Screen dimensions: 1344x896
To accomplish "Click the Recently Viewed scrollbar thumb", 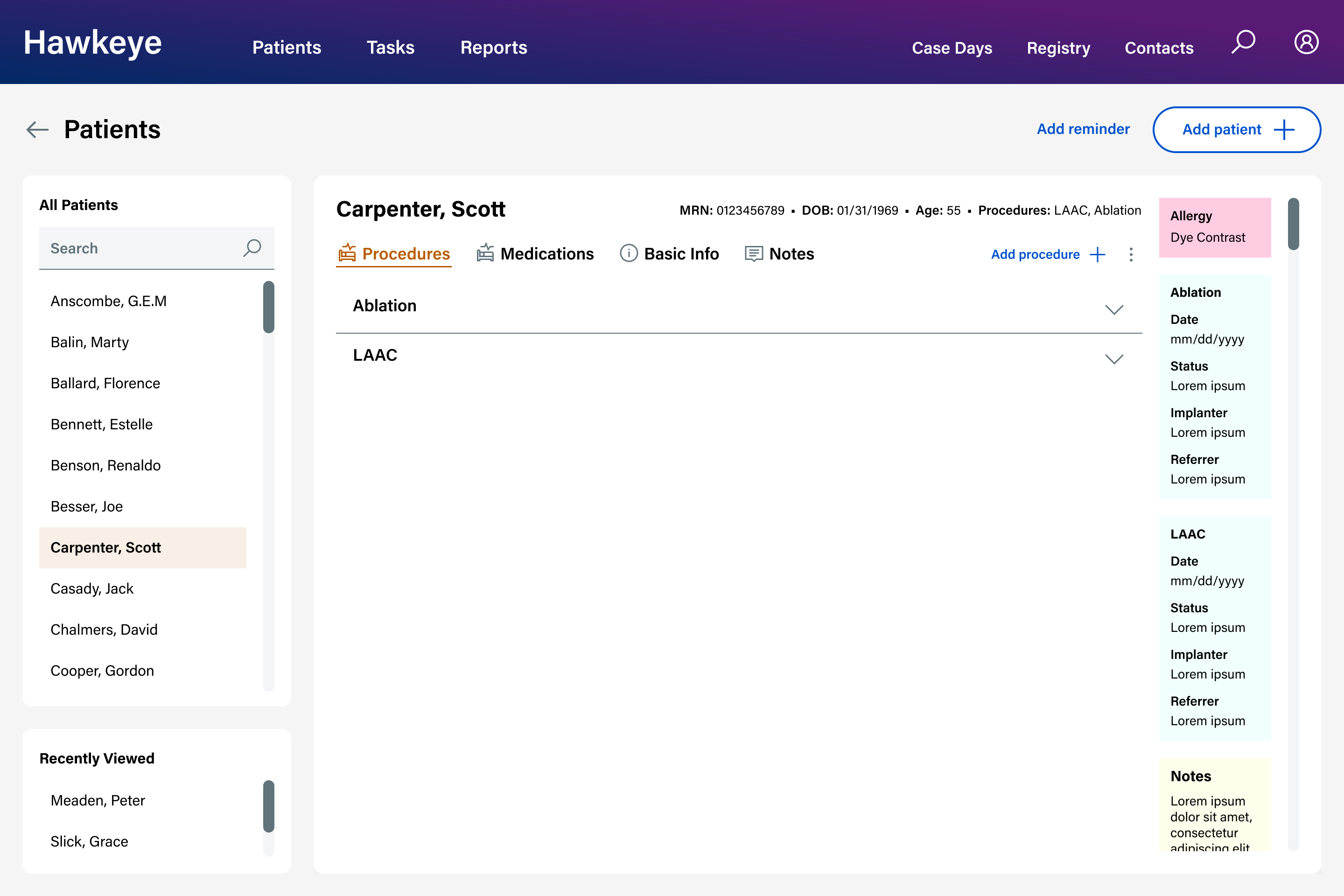I will point(269,806).
